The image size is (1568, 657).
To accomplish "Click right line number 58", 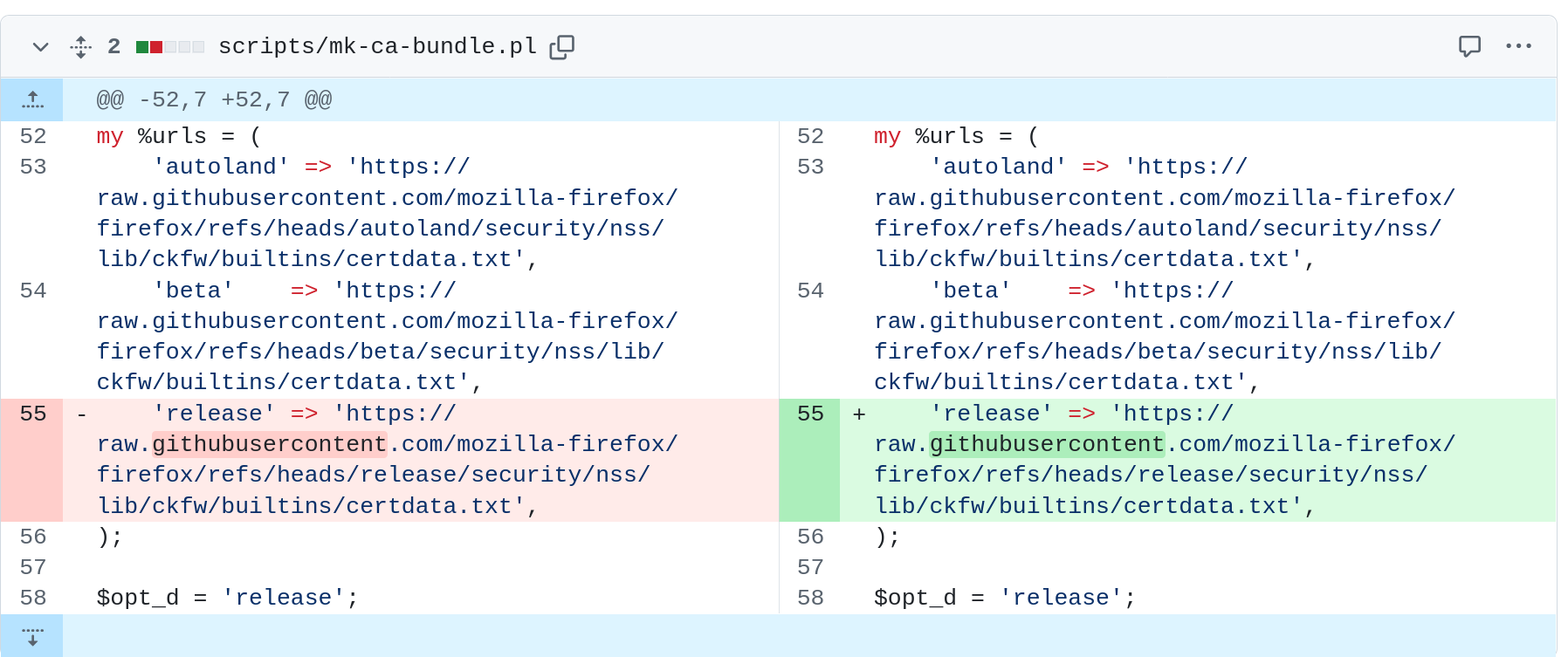I will (810, 598).
